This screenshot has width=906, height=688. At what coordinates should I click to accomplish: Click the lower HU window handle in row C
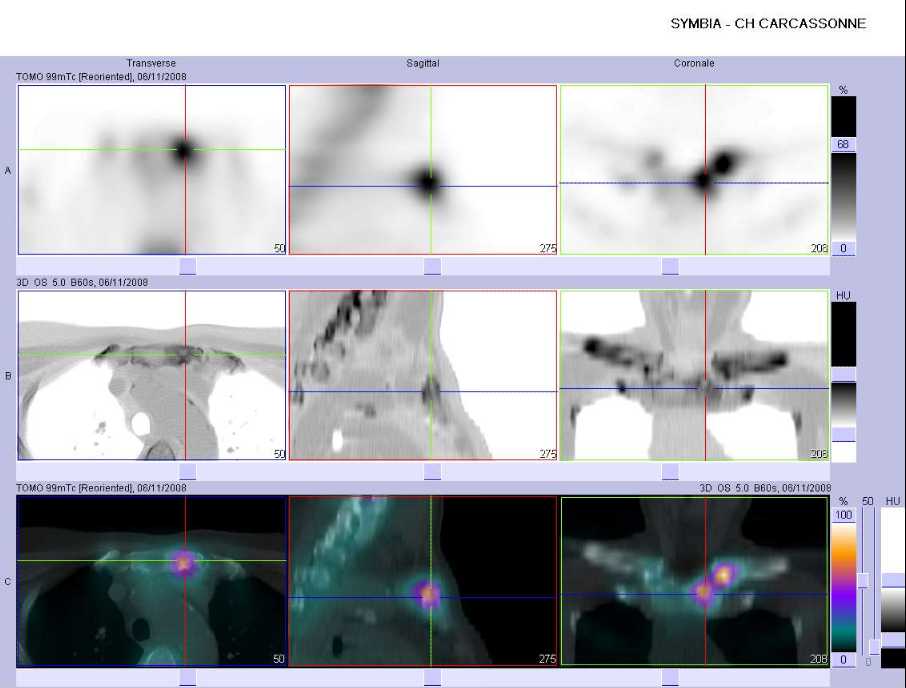(893, 639)
